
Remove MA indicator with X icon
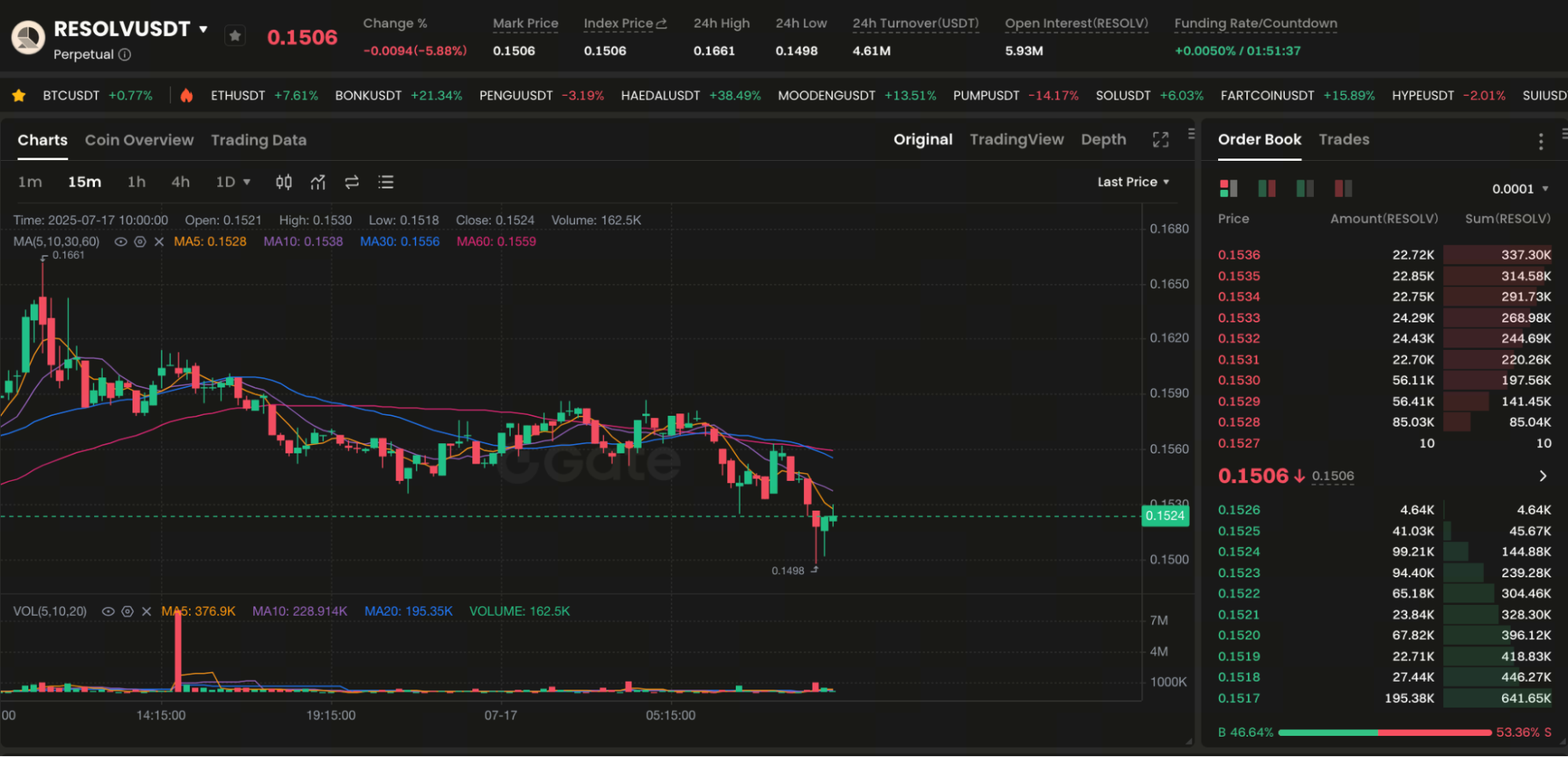[x=158, y=242]
